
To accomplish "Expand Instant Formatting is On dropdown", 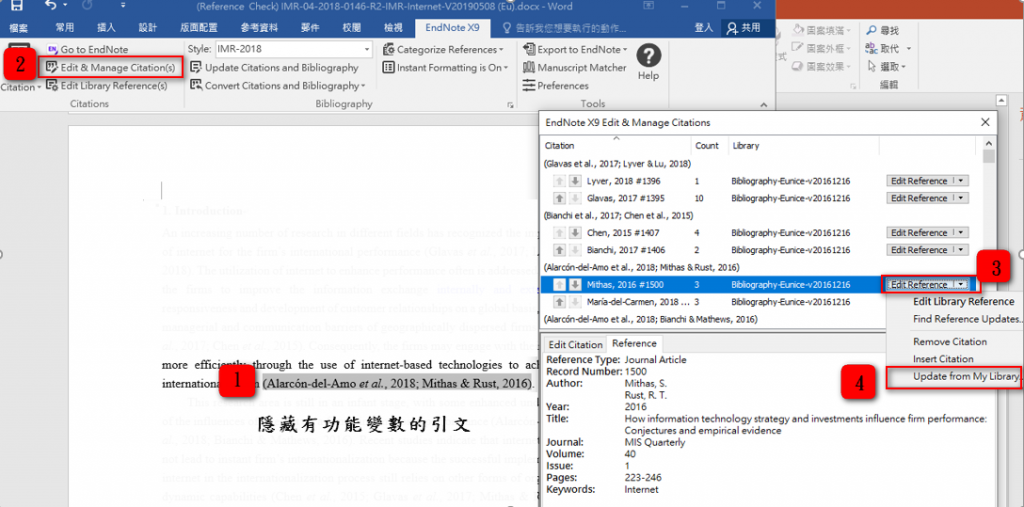I will tap(506, 67).
